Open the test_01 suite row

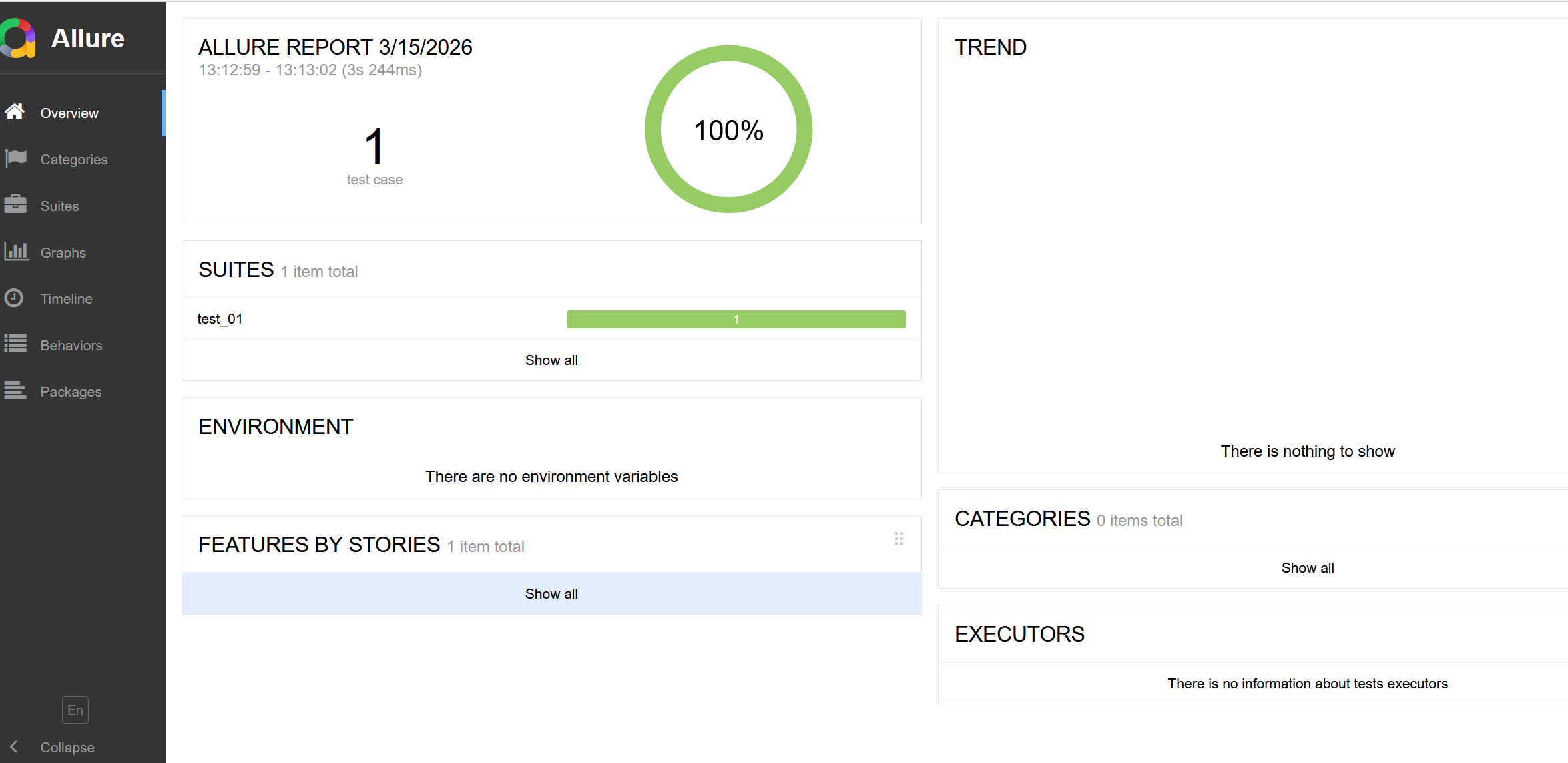click(220, 319)
